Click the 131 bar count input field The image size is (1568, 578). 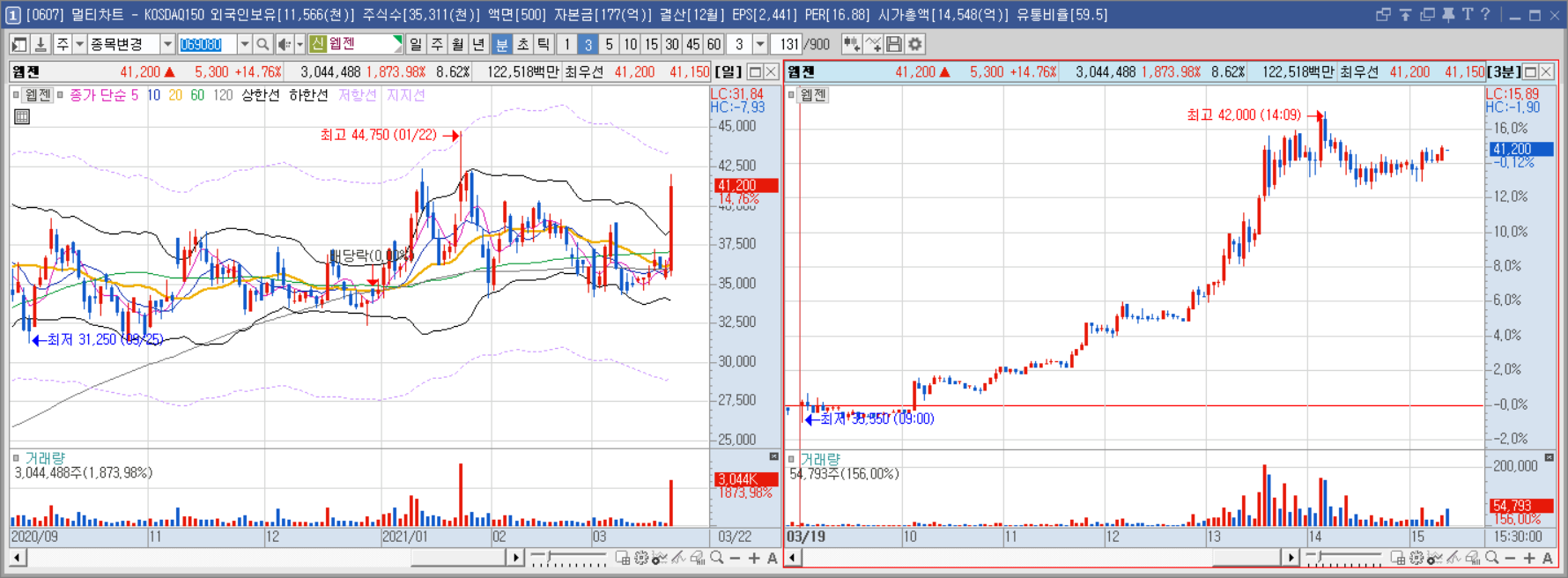[788, 44]
